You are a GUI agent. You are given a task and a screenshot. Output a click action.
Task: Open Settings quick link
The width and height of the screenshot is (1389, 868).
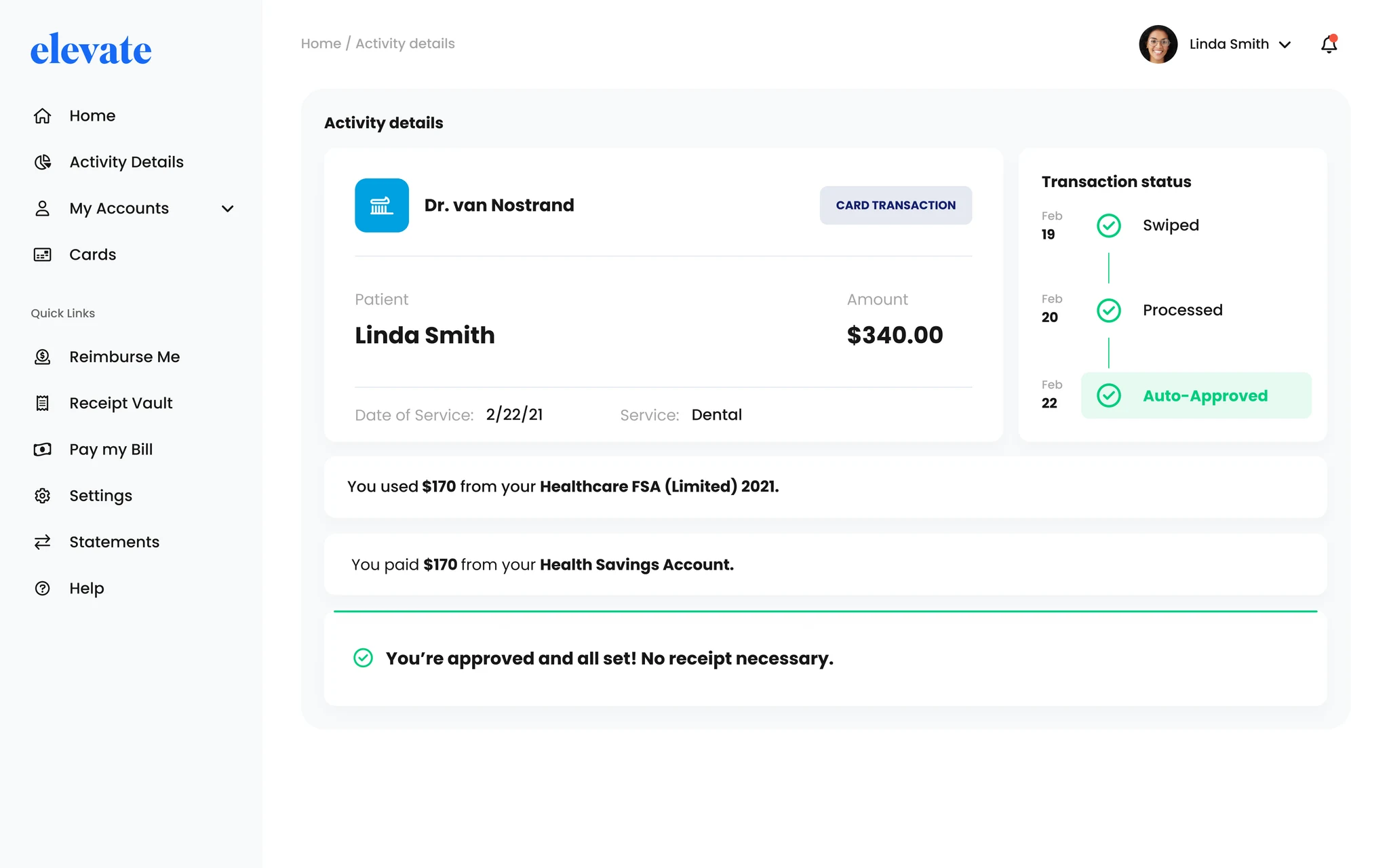[100, 496]
